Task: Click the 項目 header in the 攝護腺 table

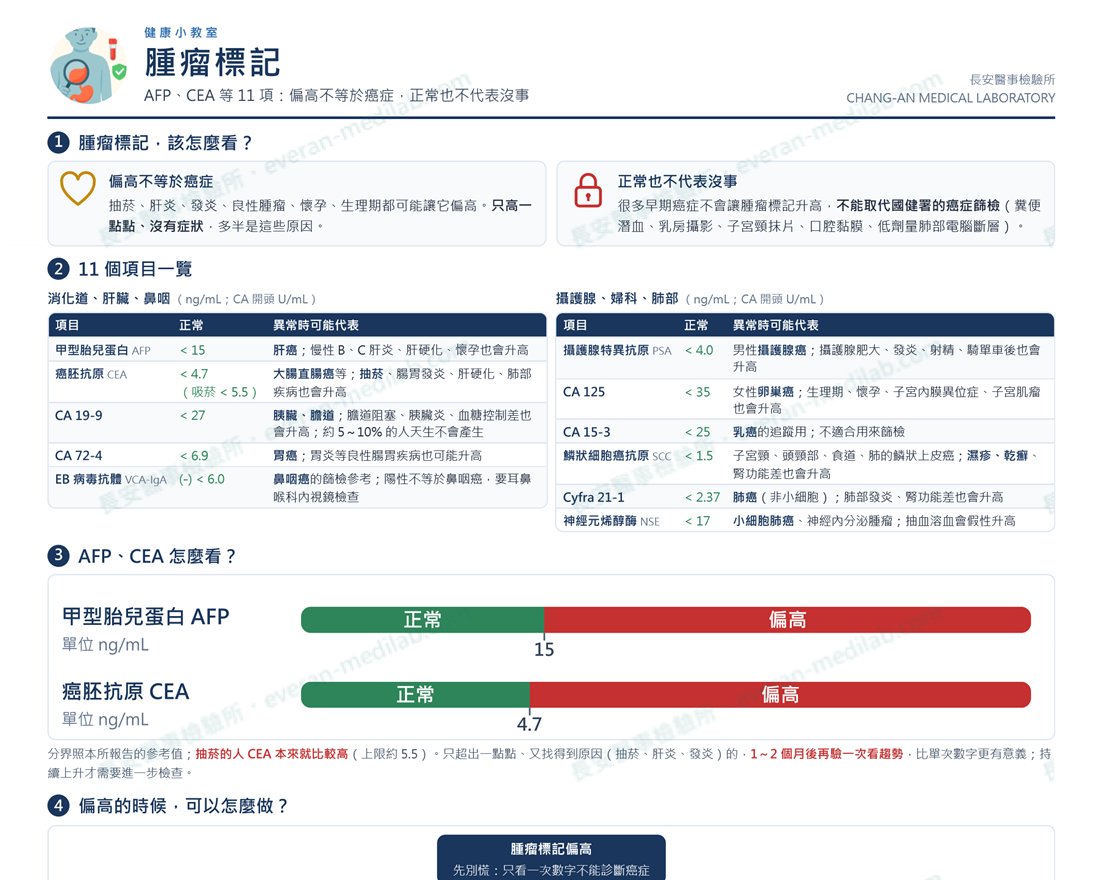Action: coord(575,325)
